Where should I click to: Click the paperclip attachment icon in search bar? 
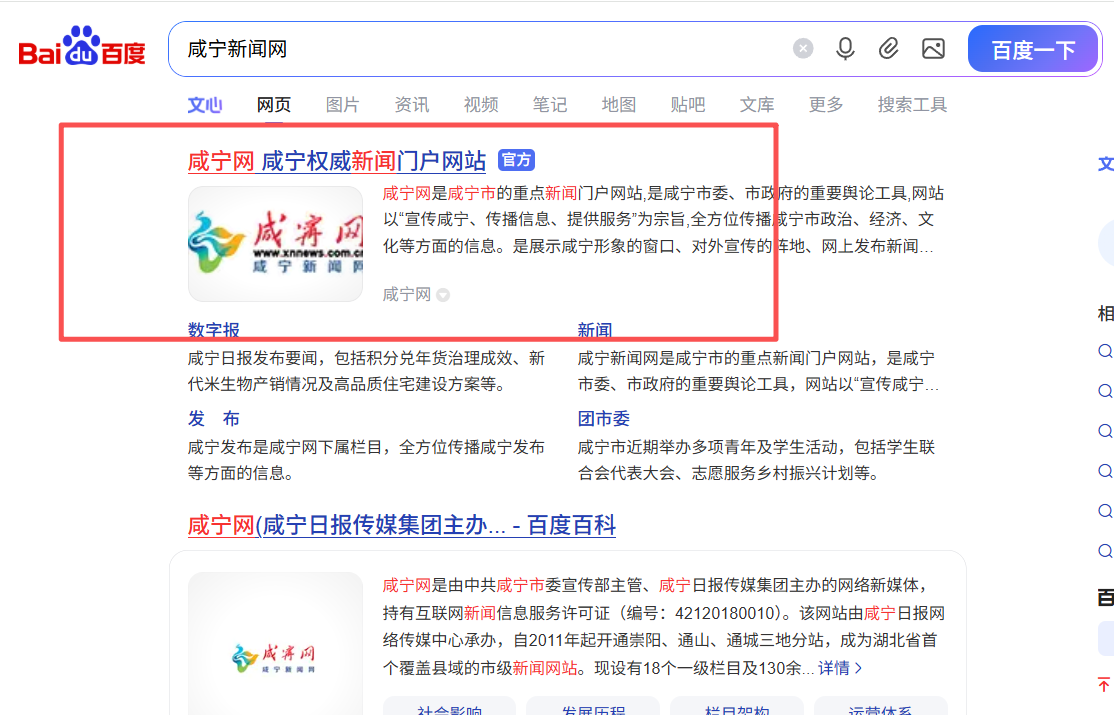[x=889, y=48]
